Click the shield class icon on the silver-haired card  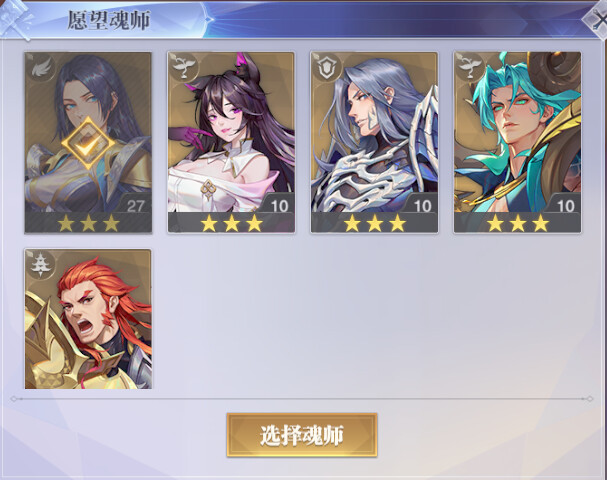click(x=327, y=68)
